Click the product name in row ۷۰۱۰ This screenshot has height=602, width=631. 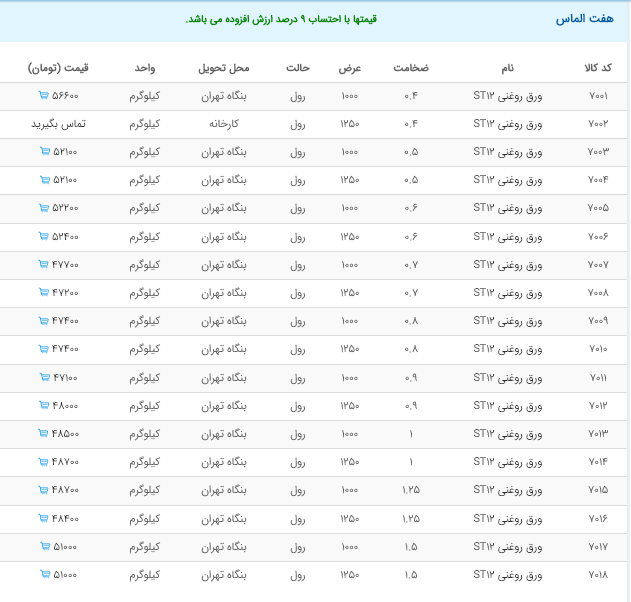[x=508, y=350]
